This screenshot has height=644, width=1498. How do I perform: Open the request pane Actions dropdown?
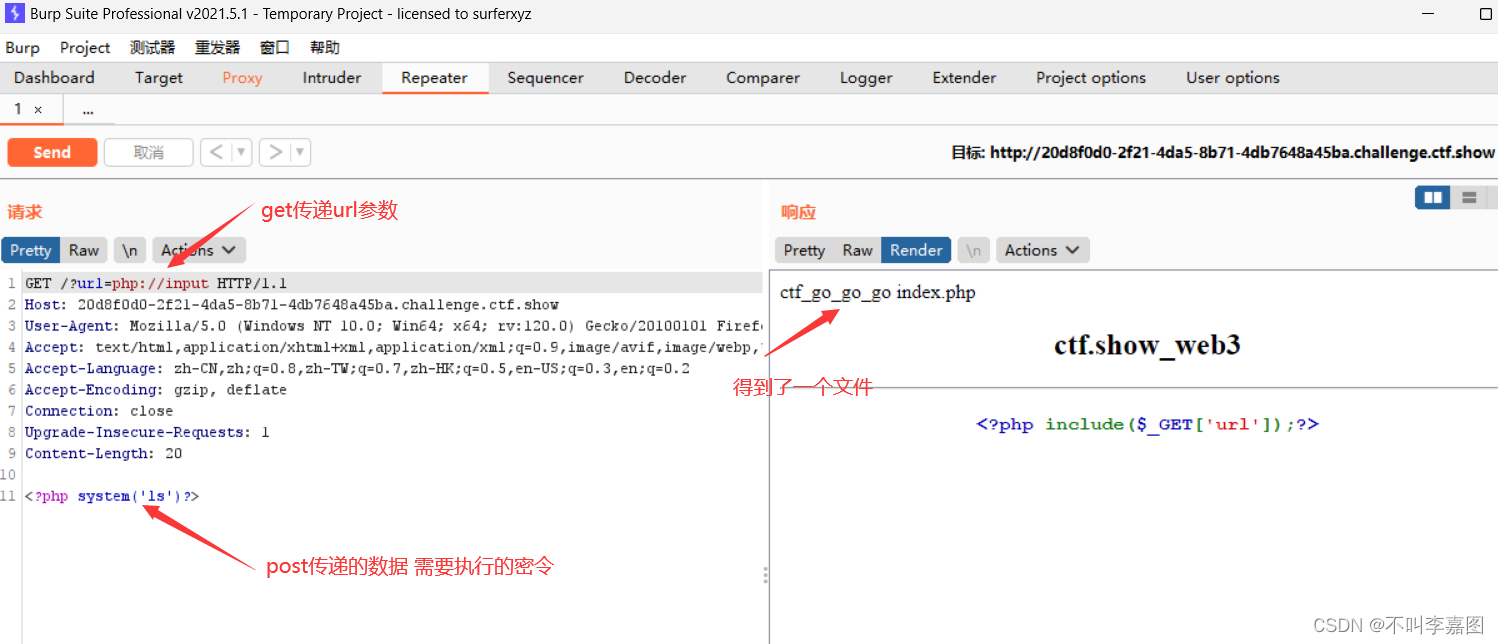point(199,250)
